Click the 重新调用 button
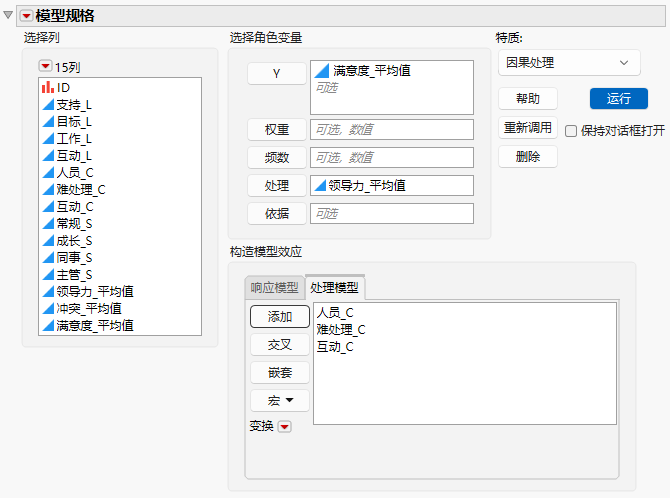This screenshot has width=670, height=498. pos(528,127)
